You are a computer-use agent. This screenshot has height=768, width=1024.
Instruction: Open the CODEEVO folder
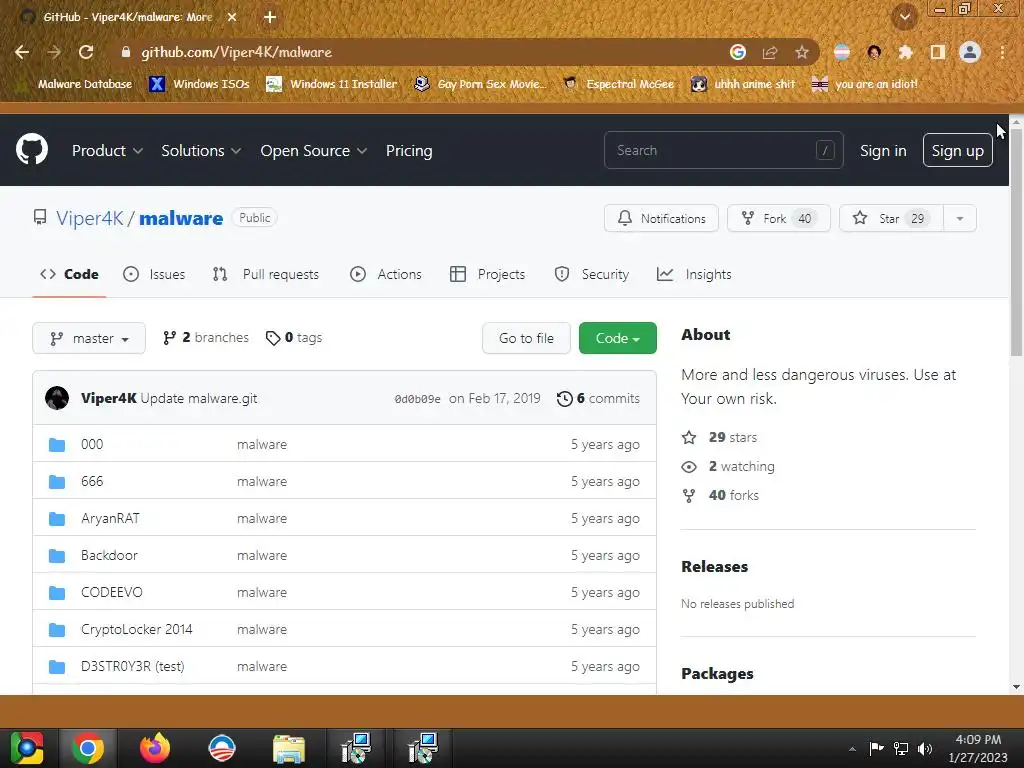[x=112, y=592]
